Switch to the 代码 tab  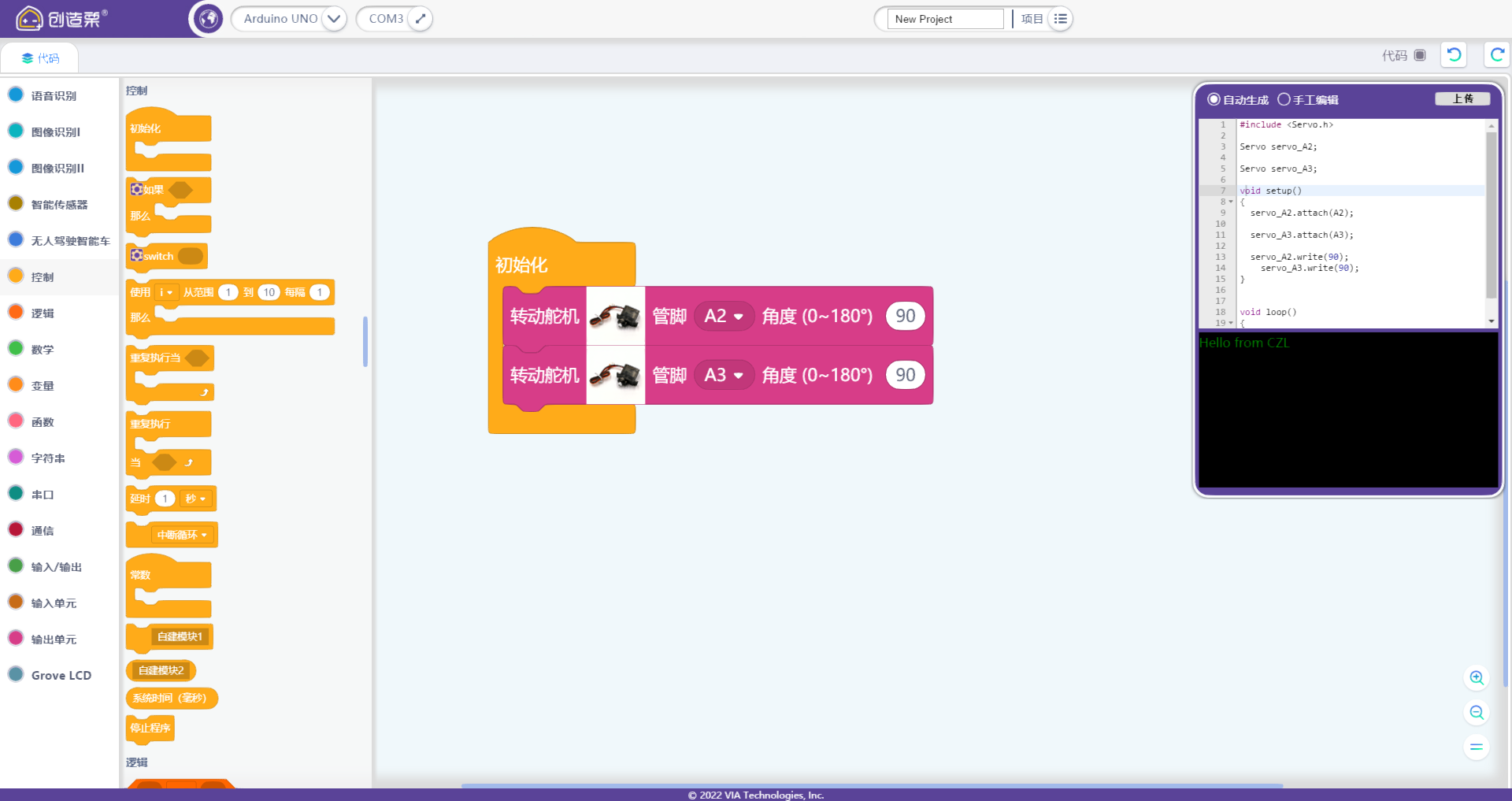tap(40, 58)
